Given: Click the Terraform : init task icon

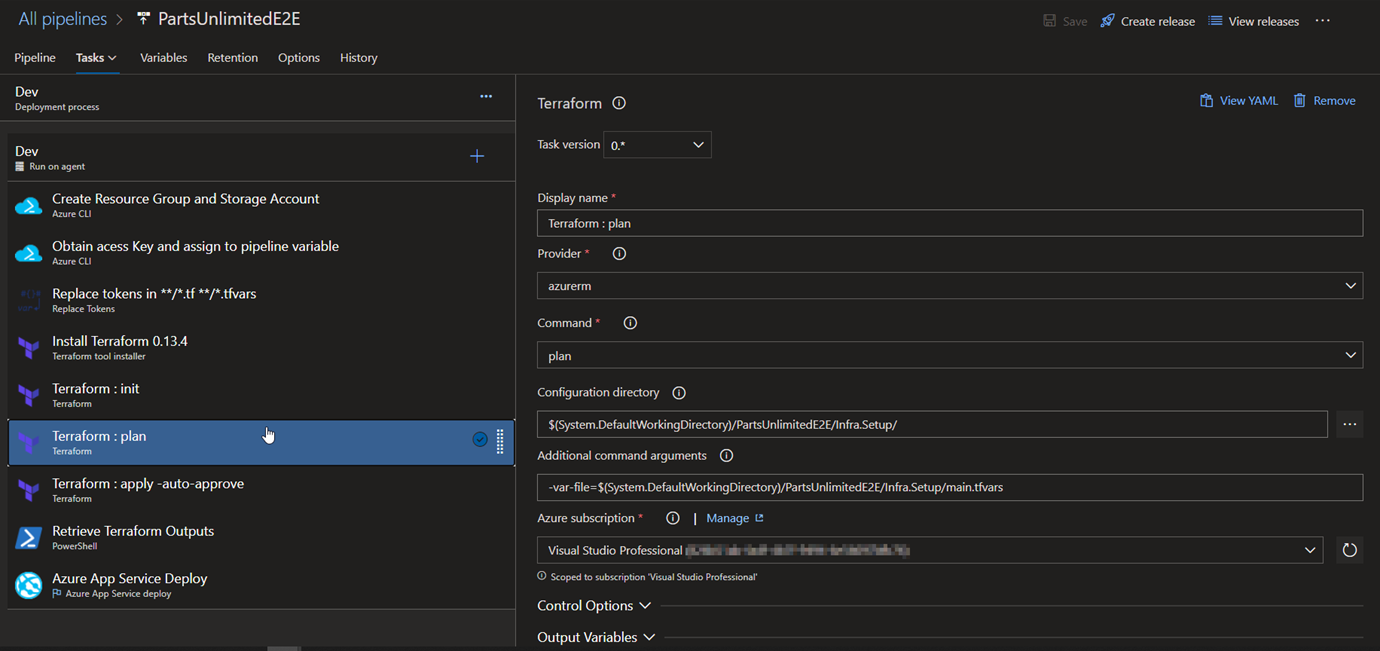Looking at the screenshot, I should [x=28, y=396].
